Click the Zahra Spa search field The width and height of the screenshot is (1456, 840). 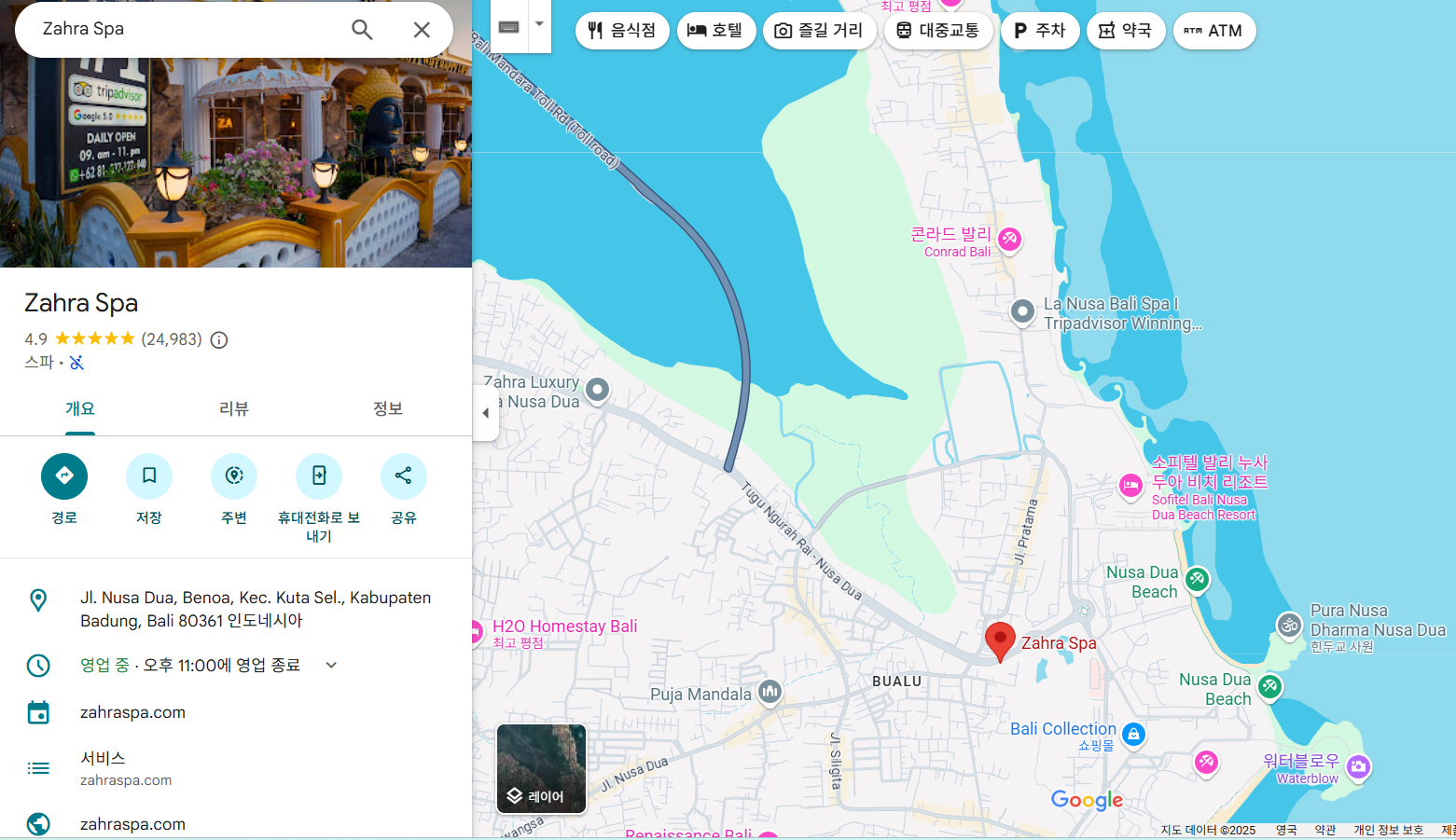coord(187,29)
